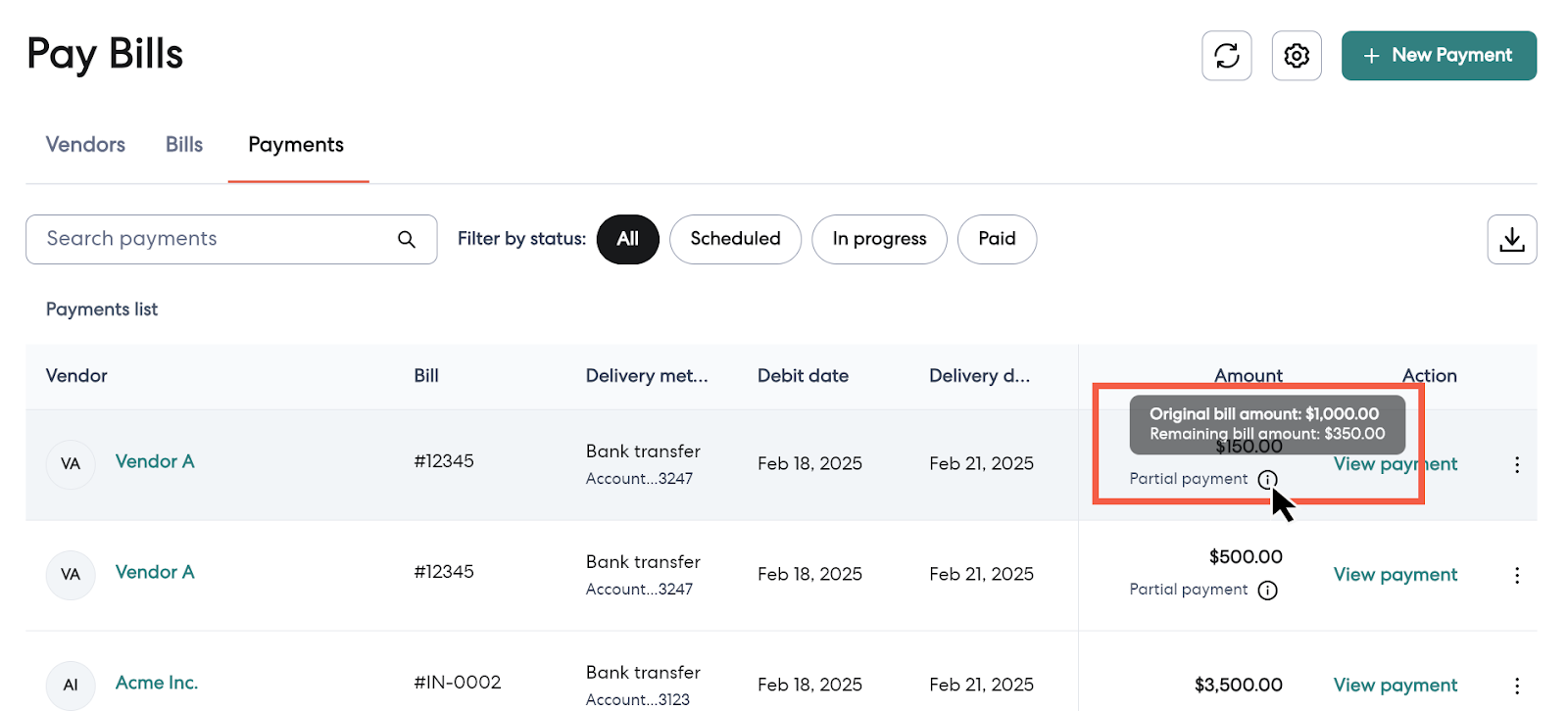Click info icon on first partial payment row
Viewport: 1568px width, 711px height.
click(1267, 480)
